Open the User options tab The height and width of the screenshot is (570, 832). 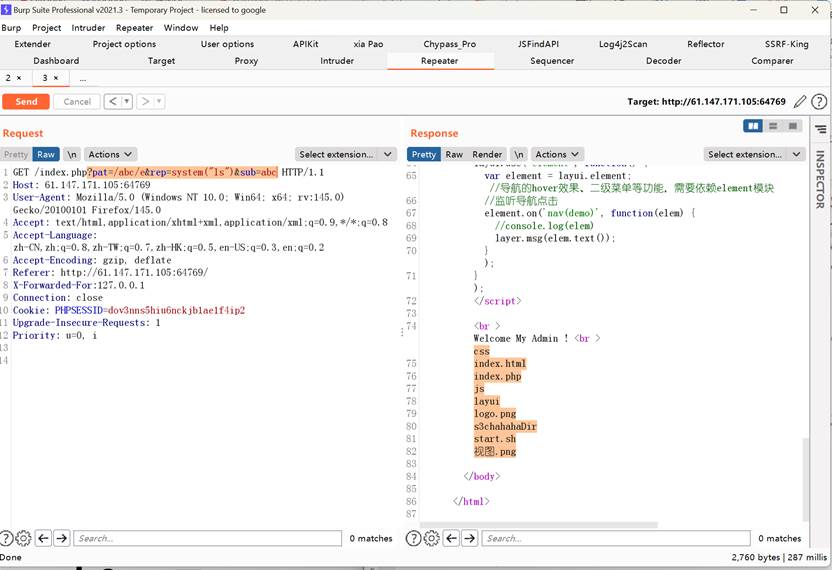227,44
